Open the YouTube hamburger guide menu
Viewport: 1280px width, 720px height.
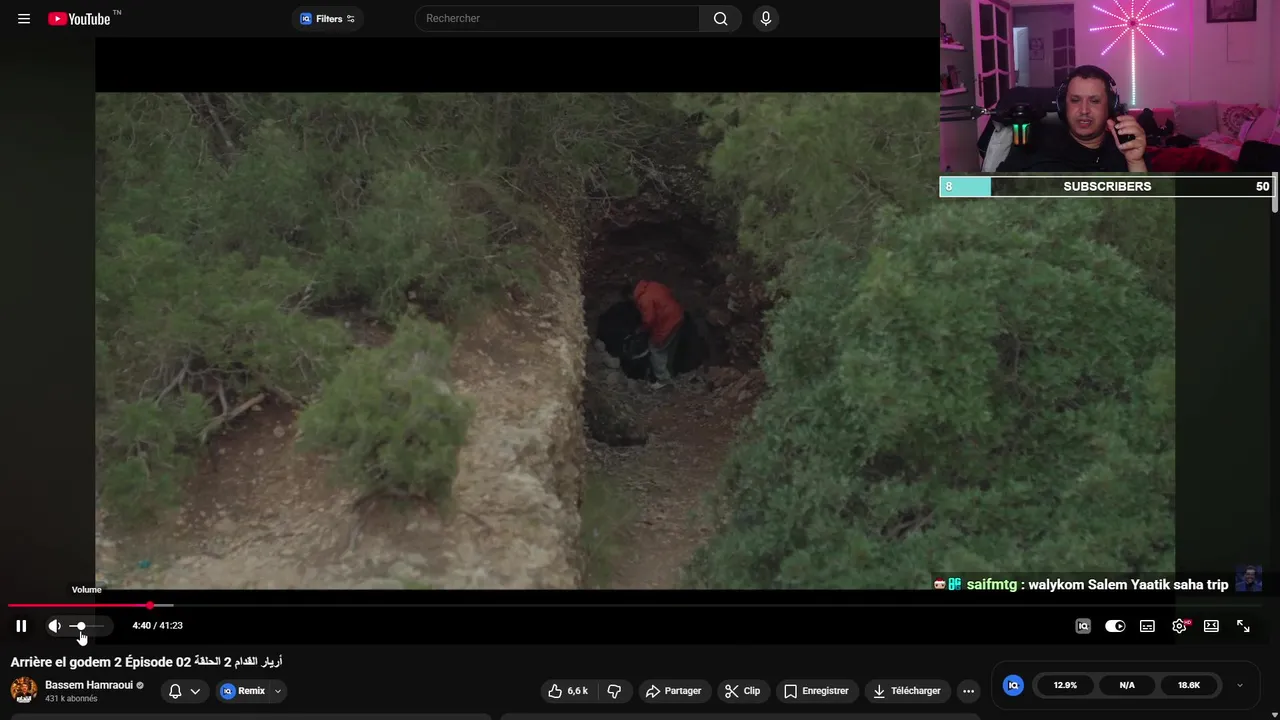tap(24, 19)
